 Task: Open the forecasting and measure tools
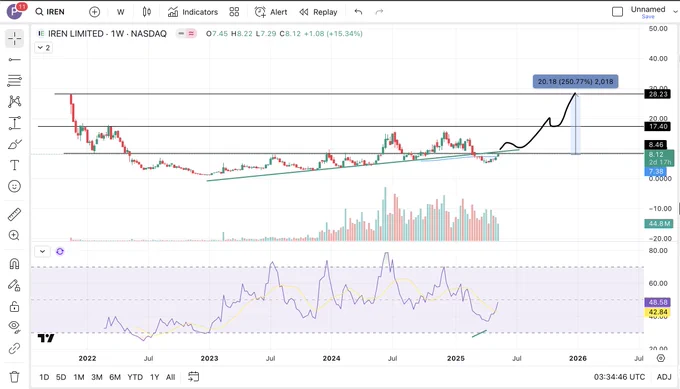pos(14,123)
